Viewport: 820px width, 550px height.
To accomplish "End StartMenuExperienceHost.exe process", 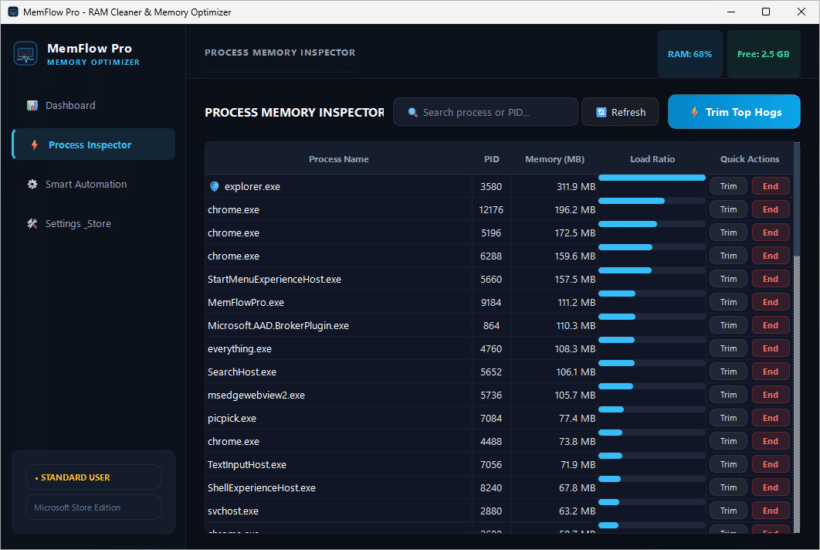I will pos(770,279).
